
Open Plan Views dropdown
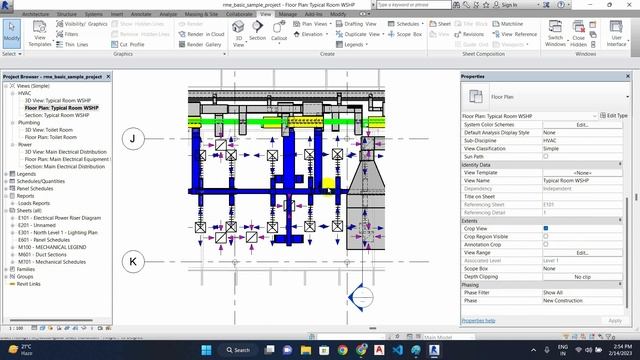pos(312,24)
